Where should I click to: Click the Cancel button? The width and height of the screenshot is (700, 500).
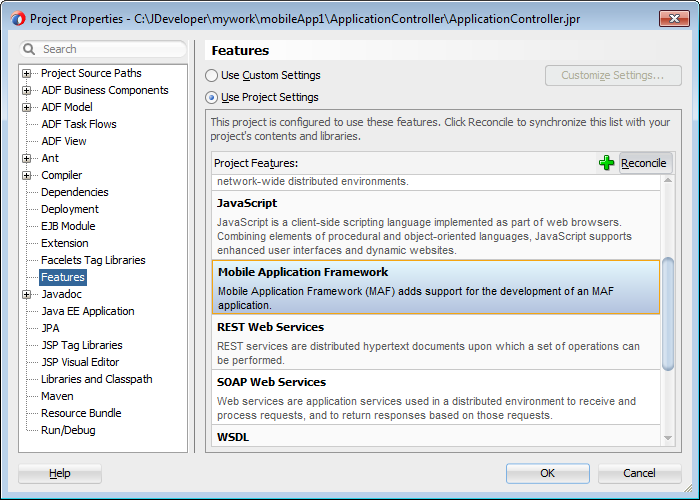[639, 473]
